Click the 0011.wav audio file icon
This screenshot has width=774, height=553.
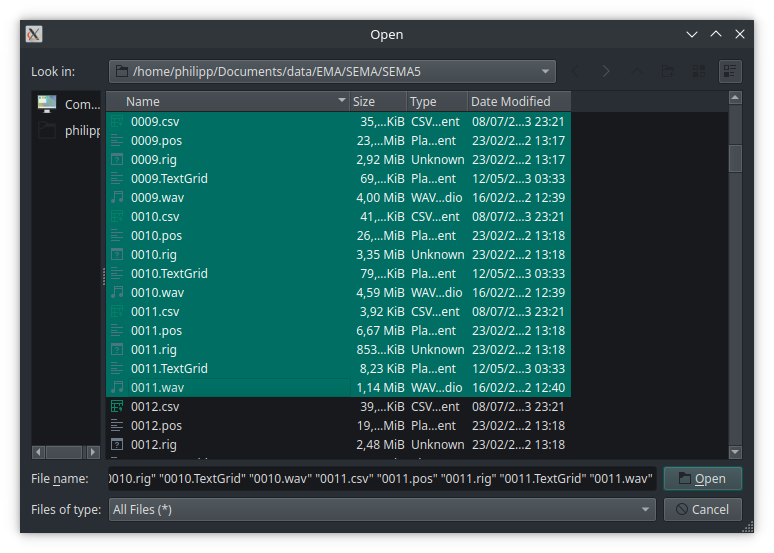tap(117, 388)
